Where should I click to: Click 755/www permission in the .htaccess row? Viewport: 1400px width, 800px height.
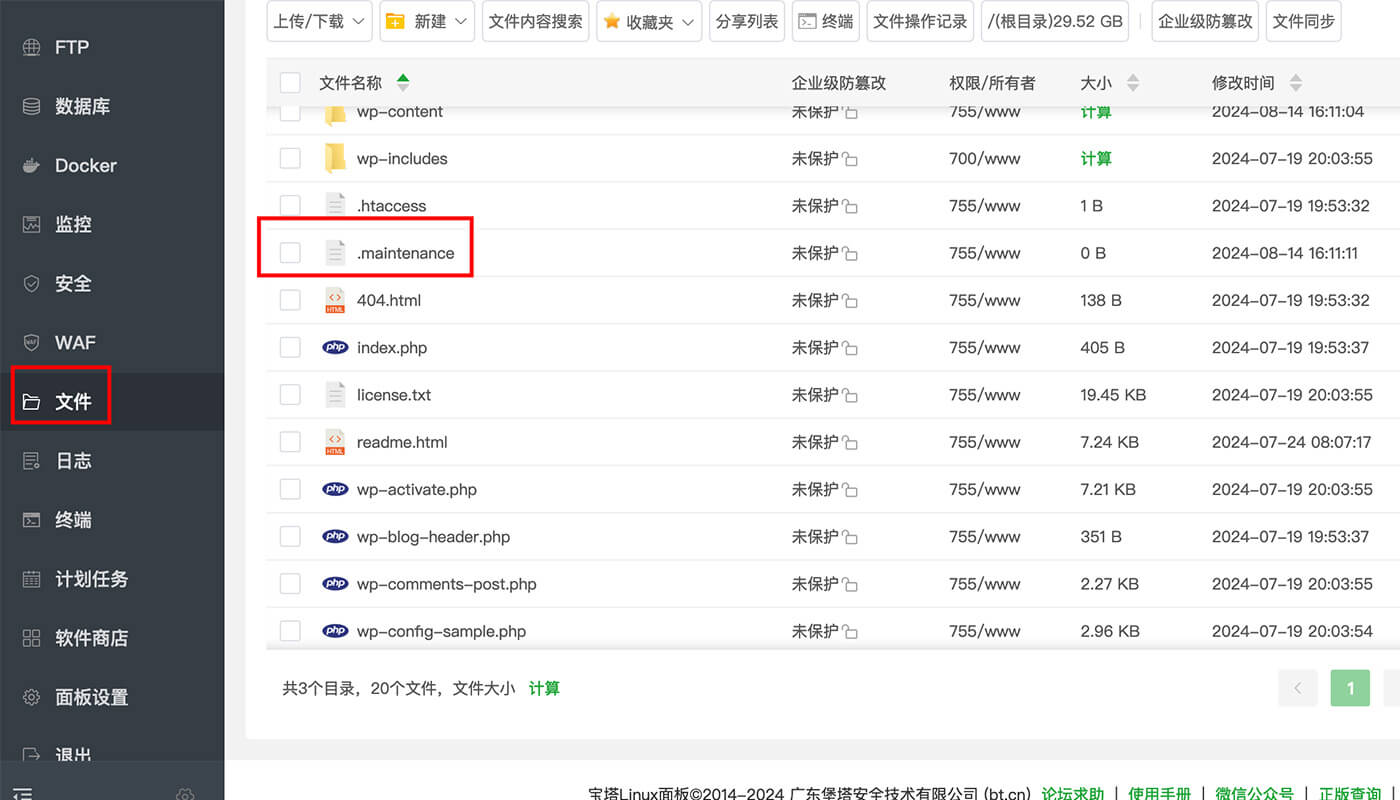(x=985, y=206)
